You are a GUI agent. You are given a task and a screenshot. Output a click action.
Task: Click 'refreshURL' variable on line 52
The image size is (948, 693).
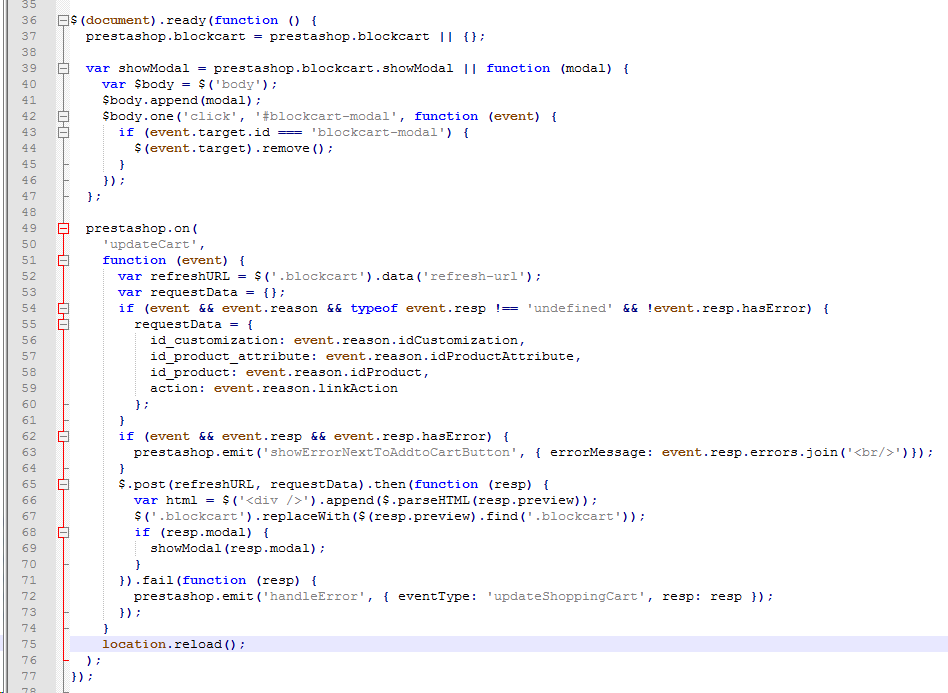tap(190, 276)
